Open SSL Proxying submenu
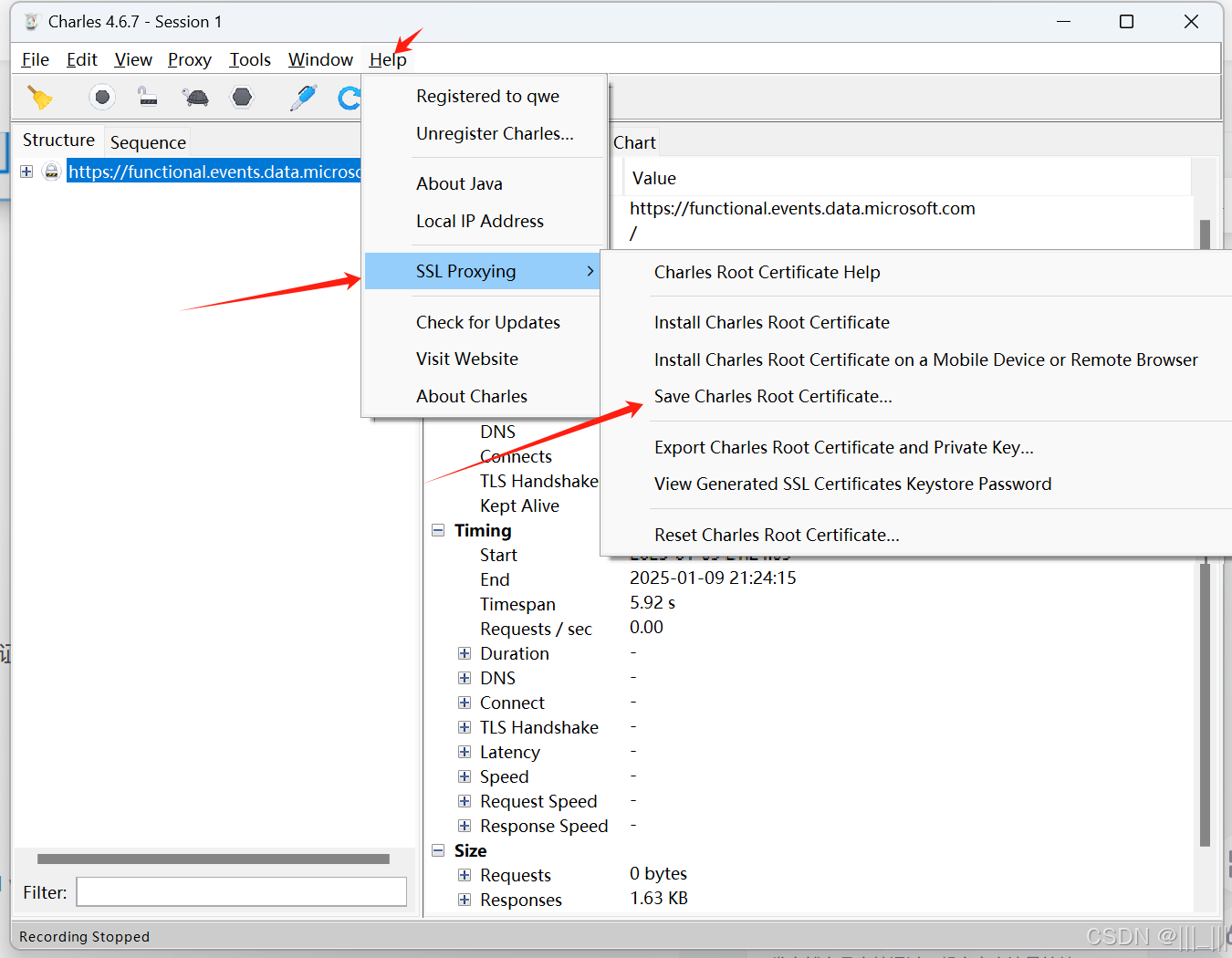The width and height of the screenshot is (1232, 958). pyautogui.click(x=482, y=271)
